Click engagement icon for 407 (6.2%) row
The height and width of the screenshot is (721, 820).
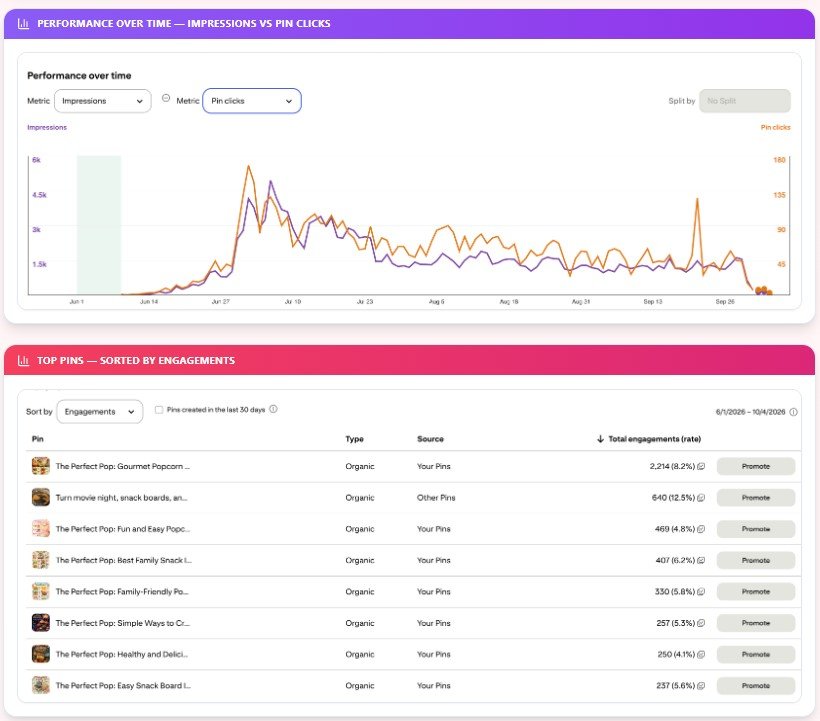click(x=701, y=560)
